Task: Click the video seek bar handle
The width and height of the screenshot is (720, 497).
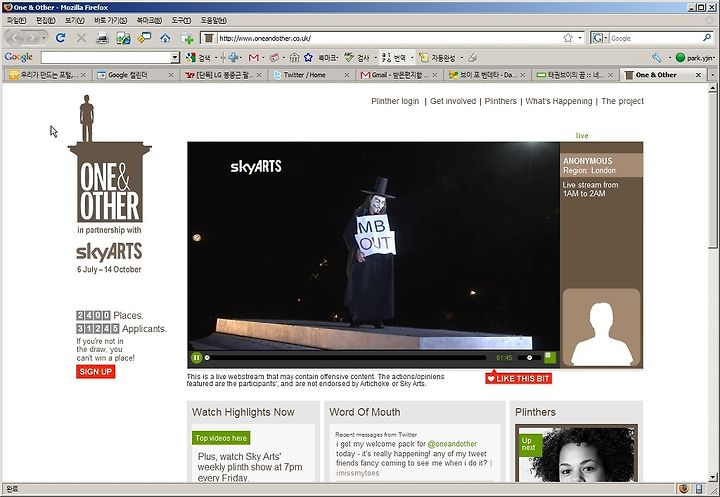Action: 207,357
